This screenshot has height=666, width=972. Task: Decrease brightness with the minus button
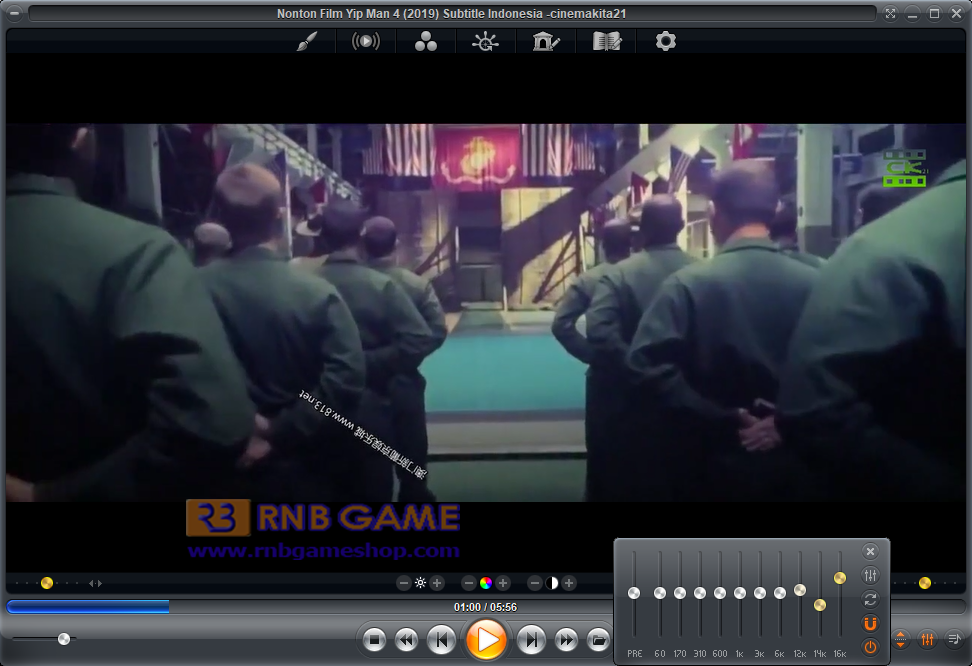click(404, 583)
